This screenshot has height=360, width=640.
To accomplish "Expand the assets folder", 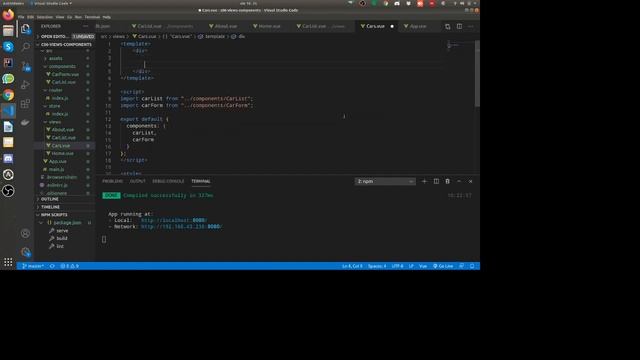I will pos(55,58).
